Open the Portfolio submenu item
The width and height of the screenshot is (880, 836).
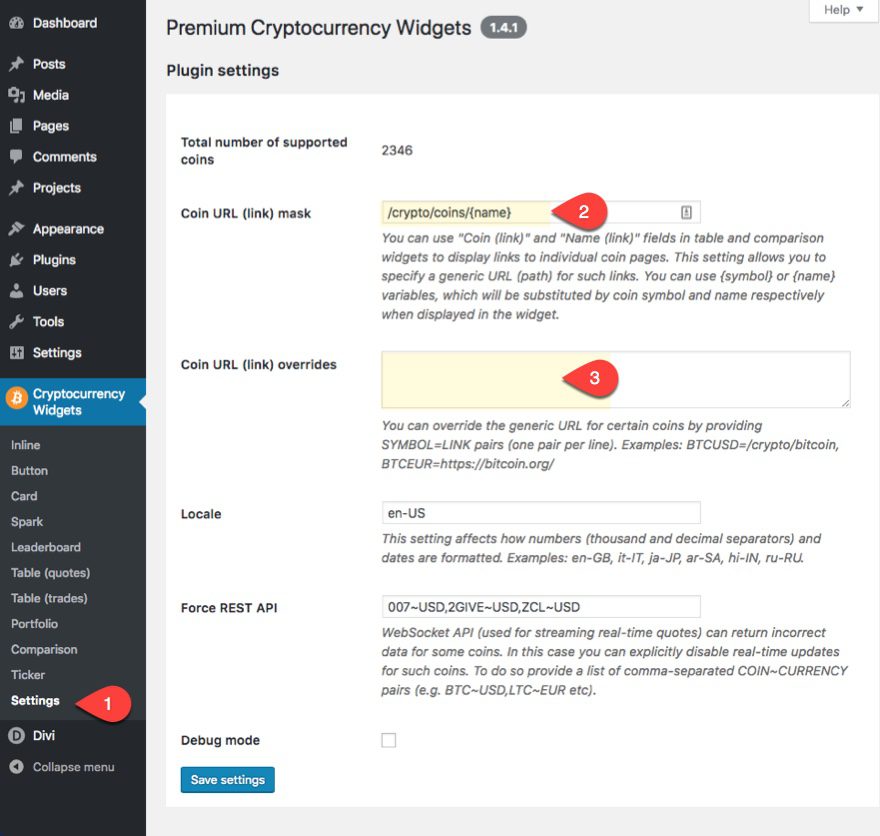click(35, 624)
